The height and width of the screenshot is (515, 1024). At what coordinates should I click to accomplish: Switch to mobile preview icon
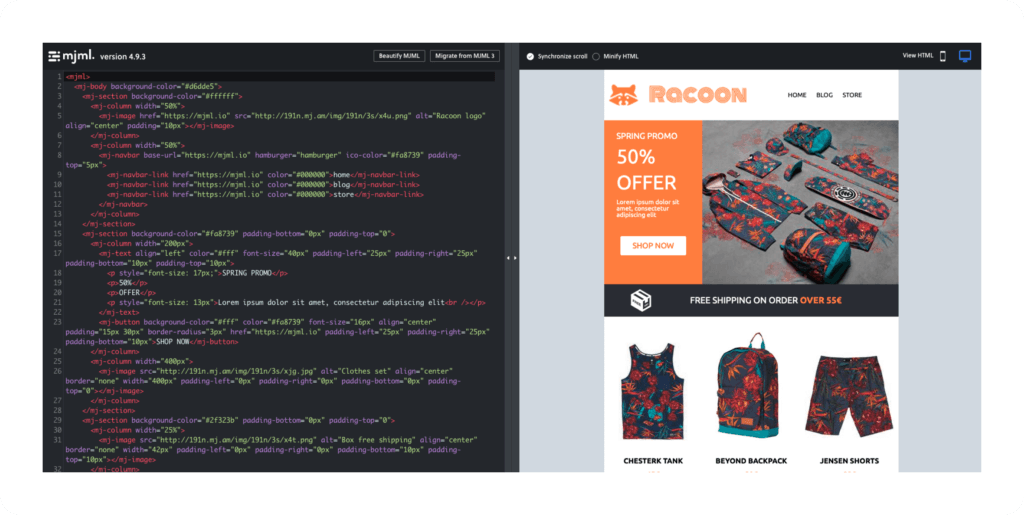942,56
